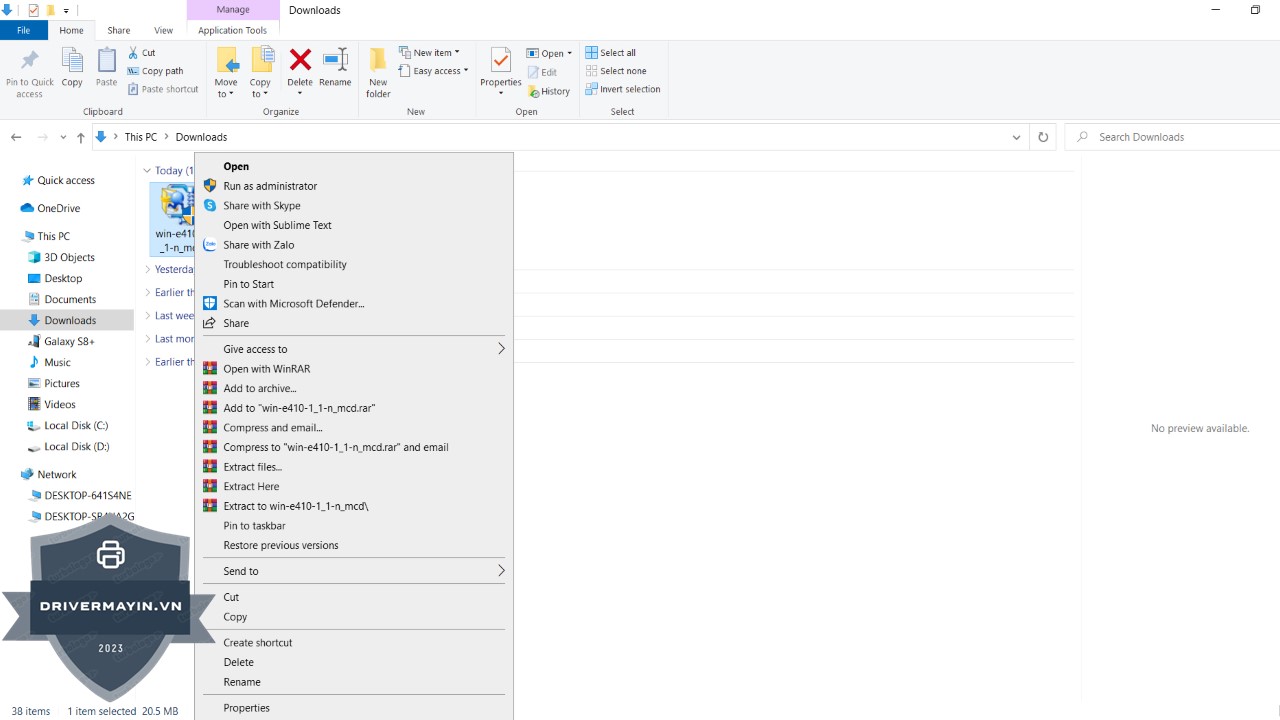Select Local Disk (C:) in sidebar
This screenshot has height=720, width=1280.
click(76, 426)
